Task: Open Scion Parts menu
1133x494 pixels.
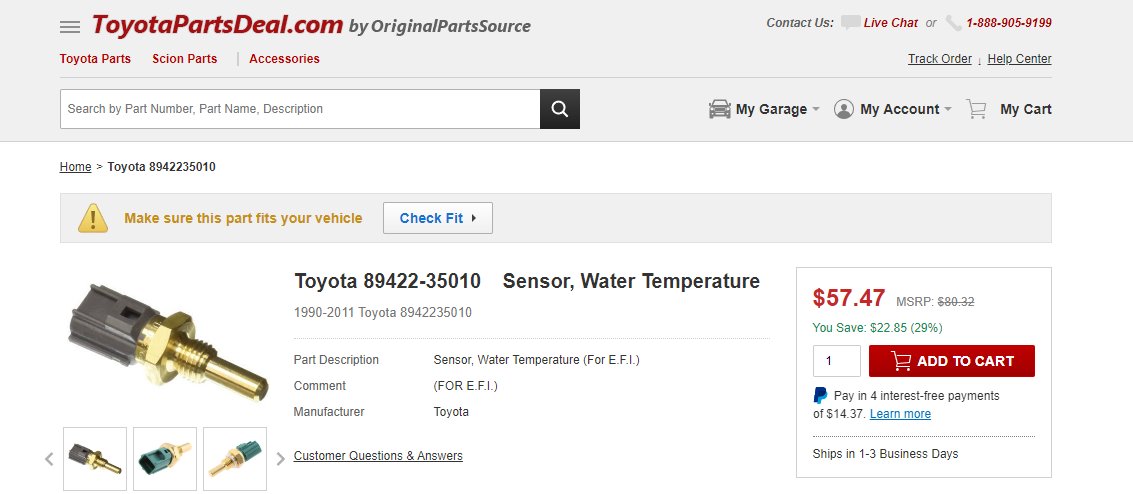Action: [x=184, y=59]
